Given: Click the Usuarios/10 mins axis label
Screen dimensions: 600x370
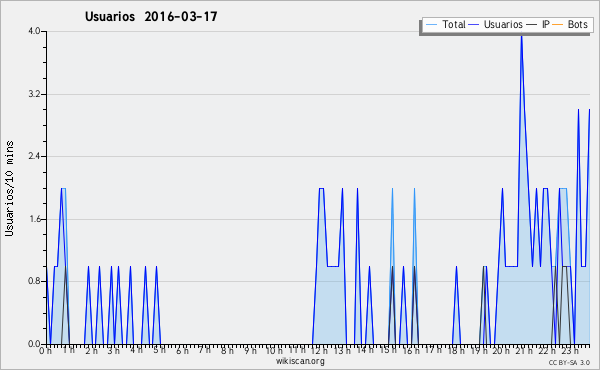Looking at the screenshot, I should [9, 189].
